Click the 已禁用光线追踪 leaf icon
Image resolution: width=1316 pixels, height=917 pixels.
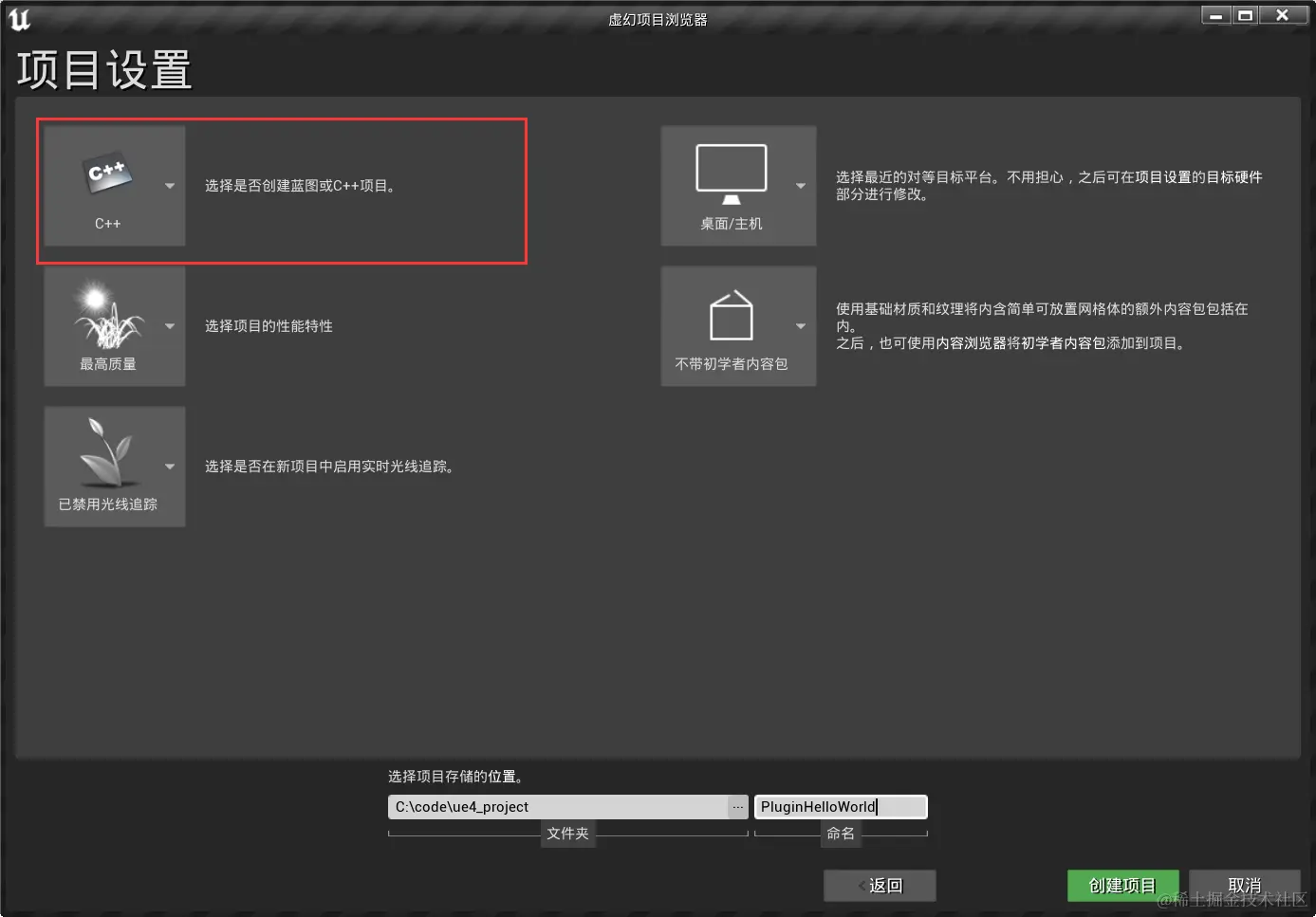pos(104,453)
